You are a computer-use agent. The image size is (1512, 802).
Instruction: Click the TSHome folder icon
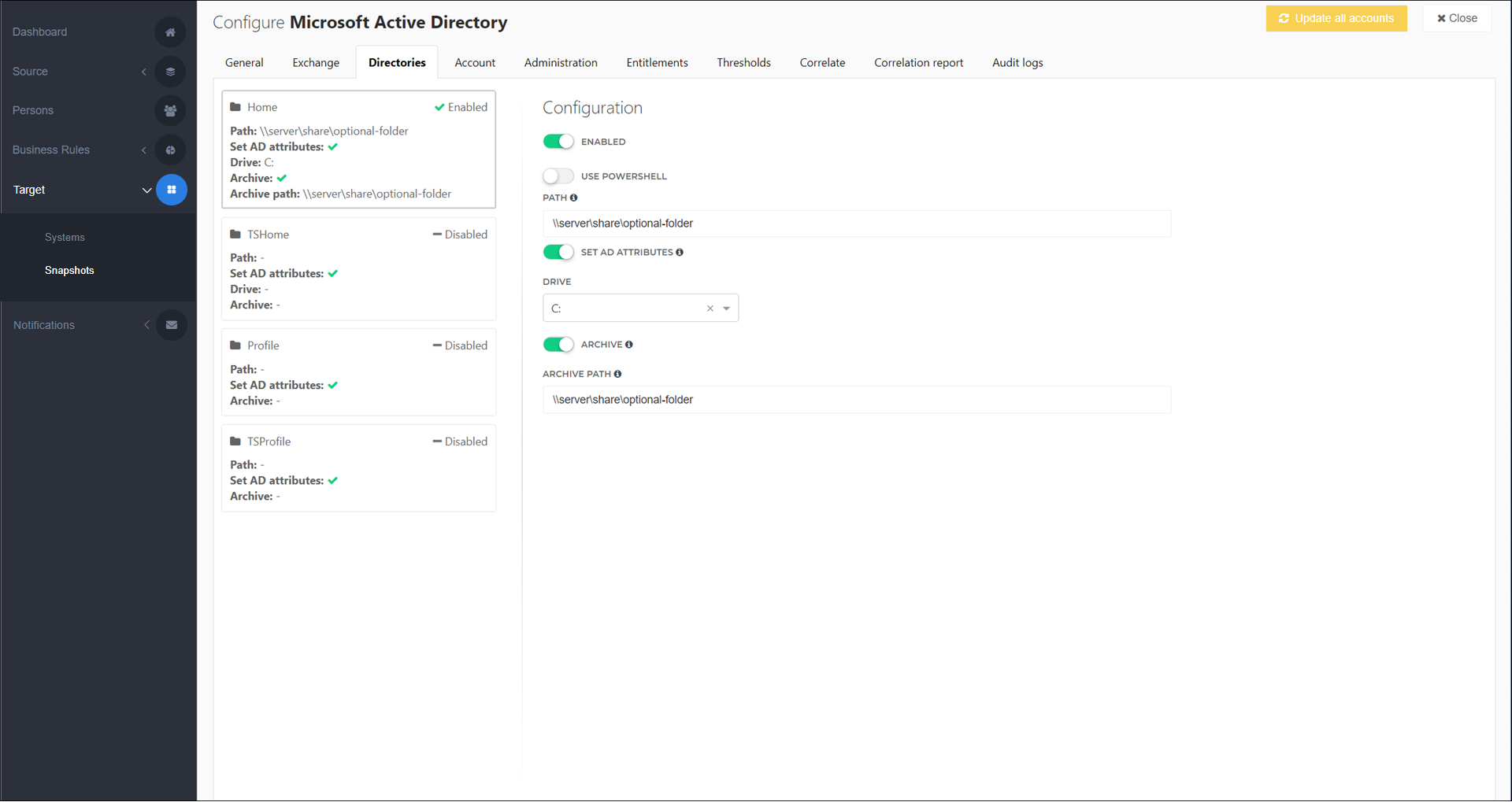235,235
